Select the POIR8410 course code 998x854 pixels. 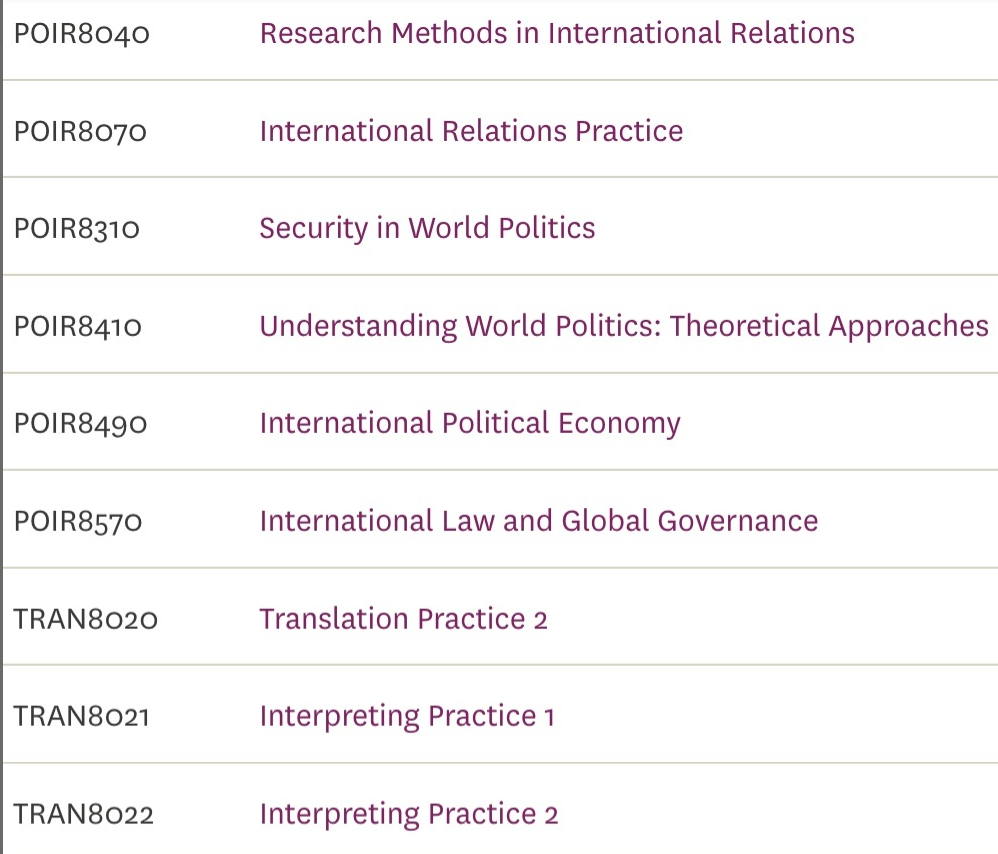pos(78,327)
